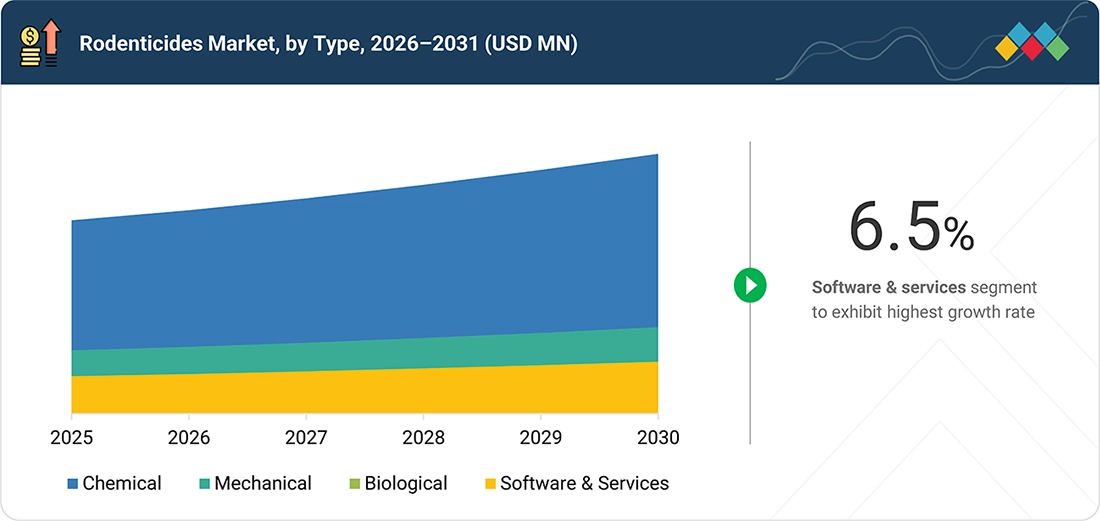The height and width of the screenshot is (521, 1100).
Task: Click the colored diamonds logo
Action: click(1031, 41)
